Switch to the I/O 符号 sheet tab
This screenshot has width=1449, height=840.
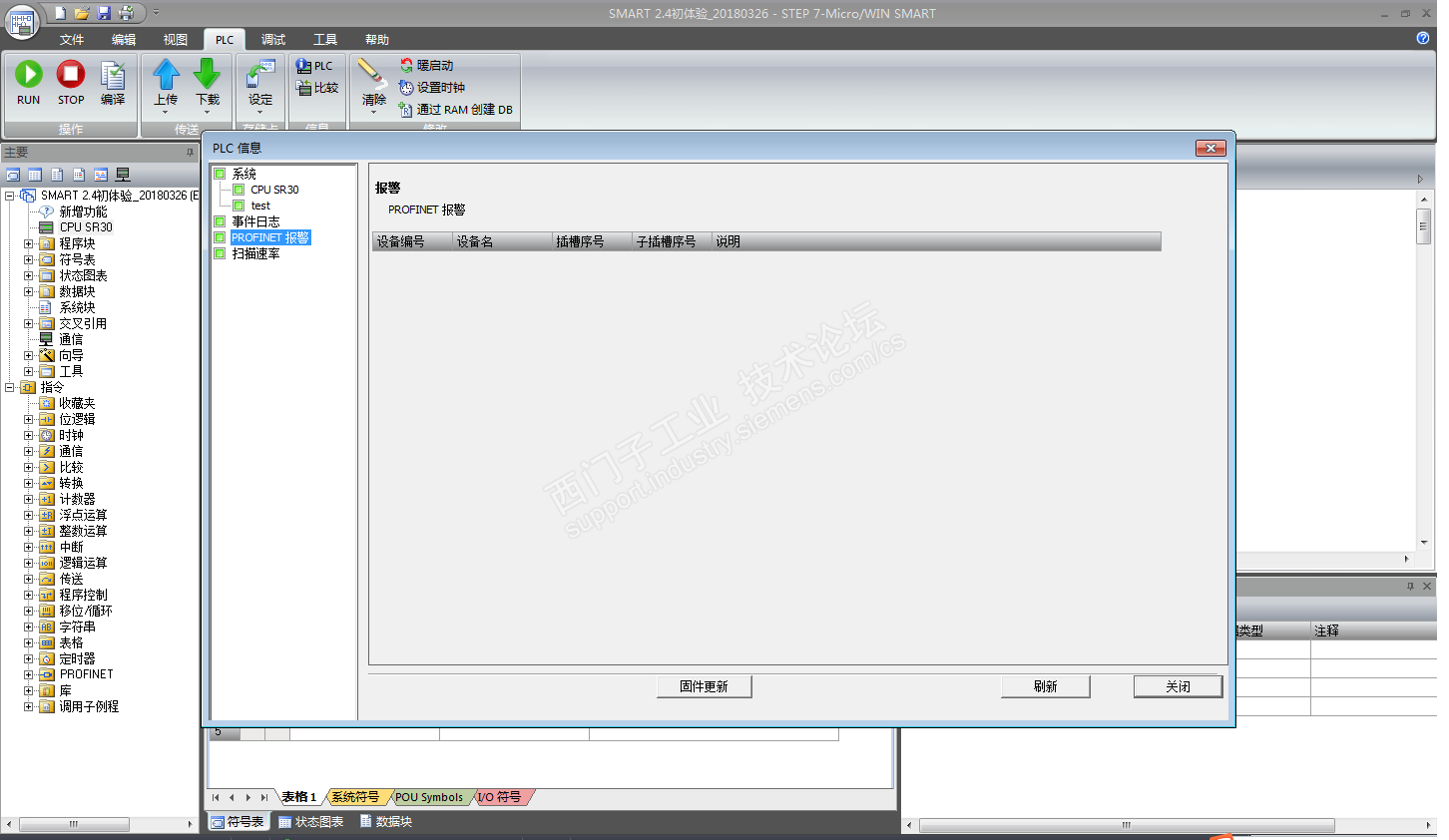tap(499, 797)
